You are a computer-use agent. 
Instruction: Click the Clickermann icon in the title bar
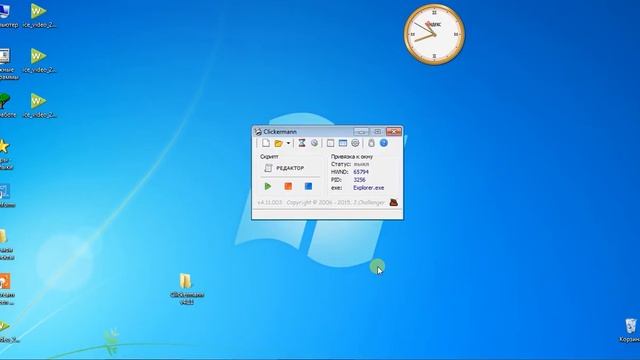258,131
